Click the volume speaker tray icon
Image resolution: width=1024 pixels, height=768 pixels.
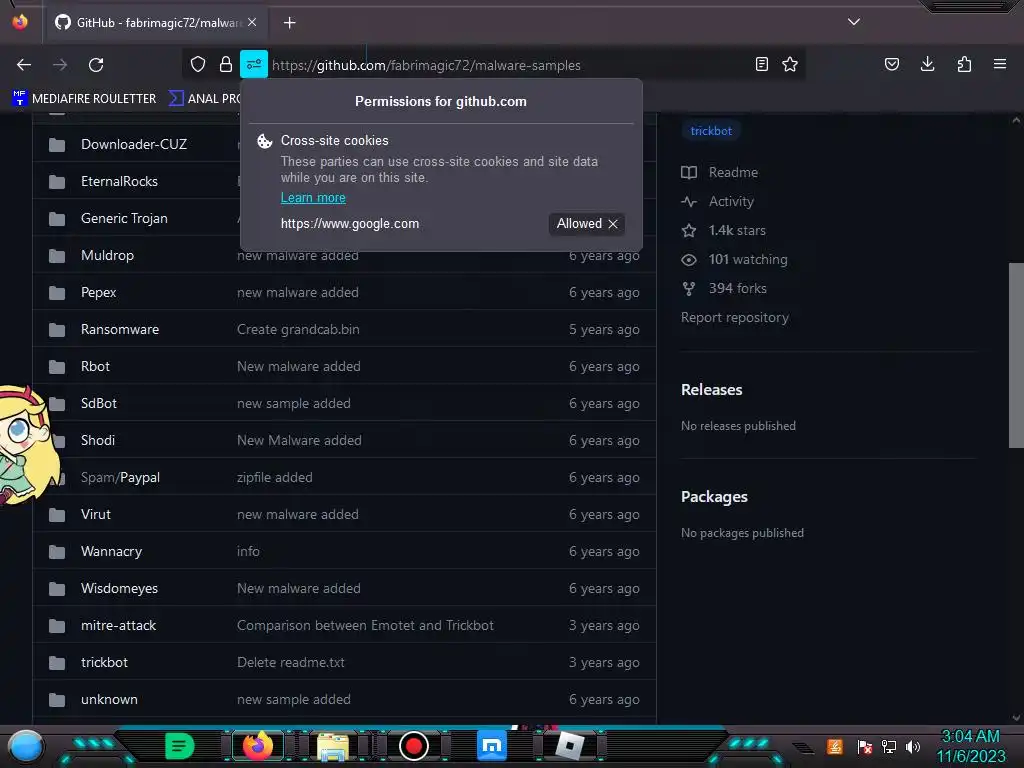(913, 746)
